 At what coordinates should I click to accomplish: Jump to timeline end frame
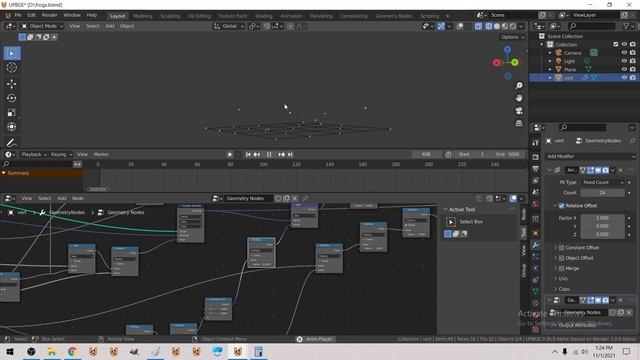point(290,155)
